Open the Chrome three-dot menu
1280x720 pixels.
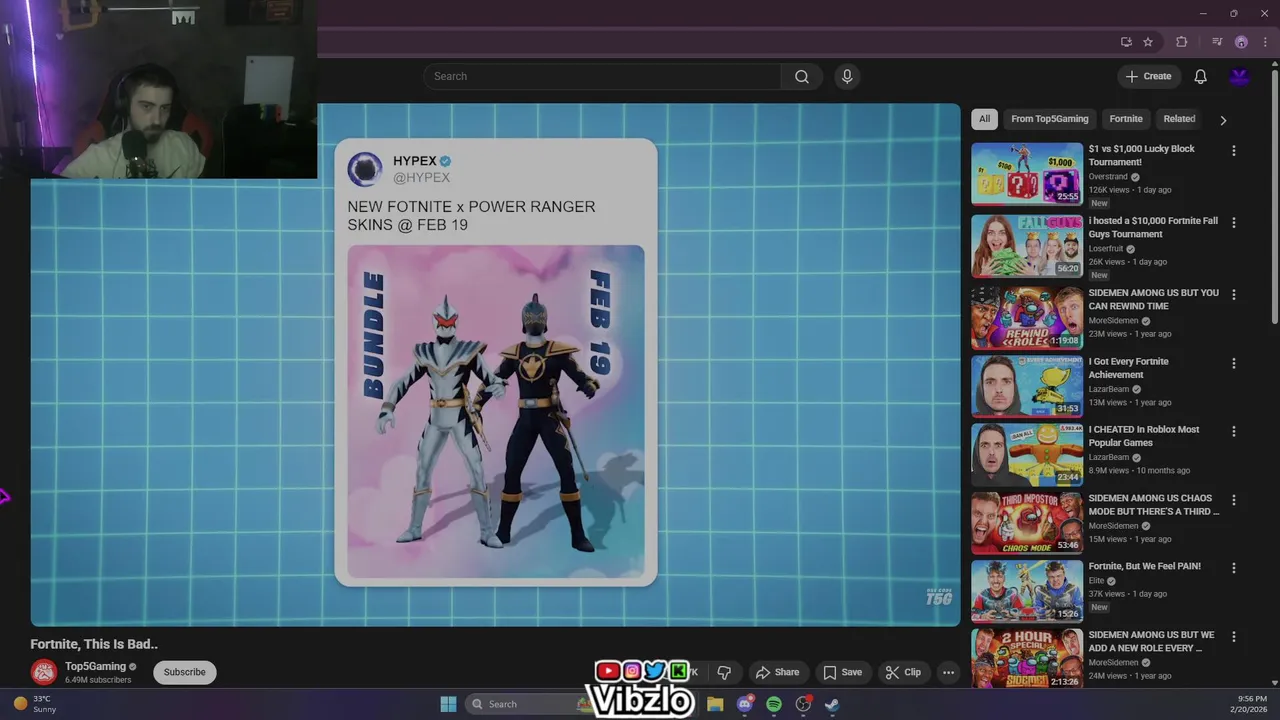click(x=1263, y=42)
